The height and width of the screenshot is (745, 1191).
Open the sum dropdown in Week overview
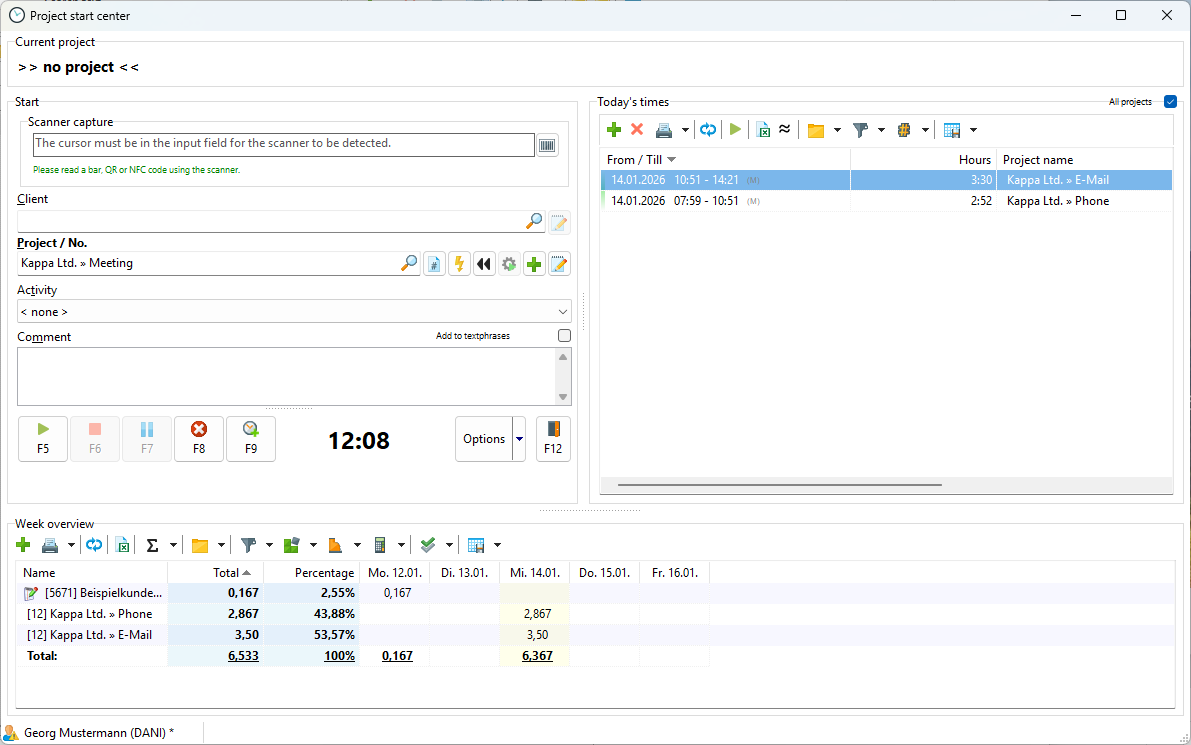173,546
